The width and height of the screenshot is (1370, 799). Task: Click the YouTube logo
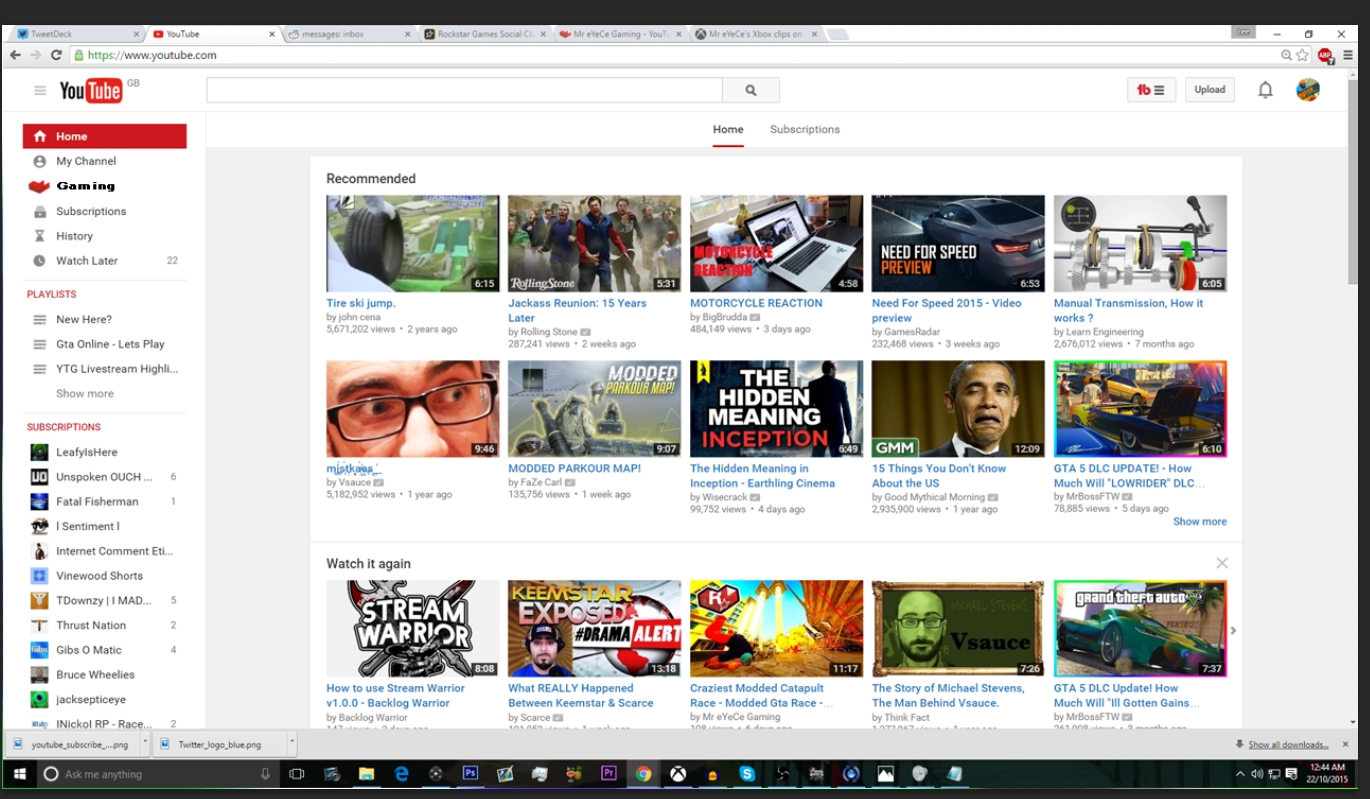(91, 91)
